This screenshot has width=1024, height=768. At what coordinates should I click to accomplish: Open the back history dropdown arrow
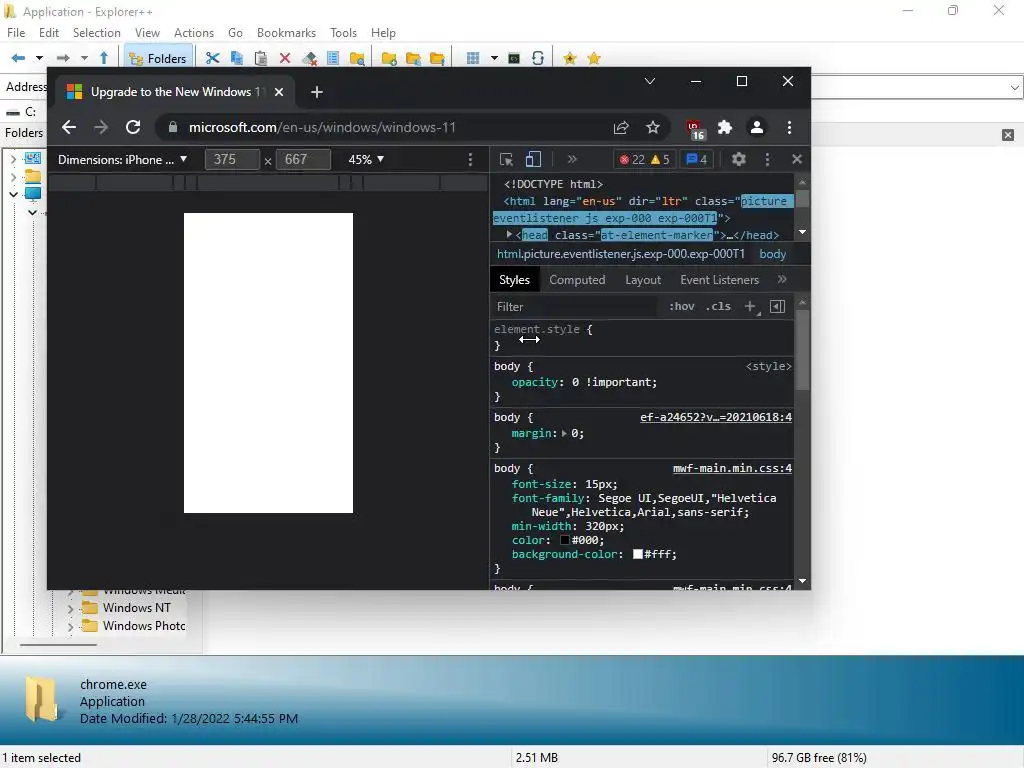point(39,58)
